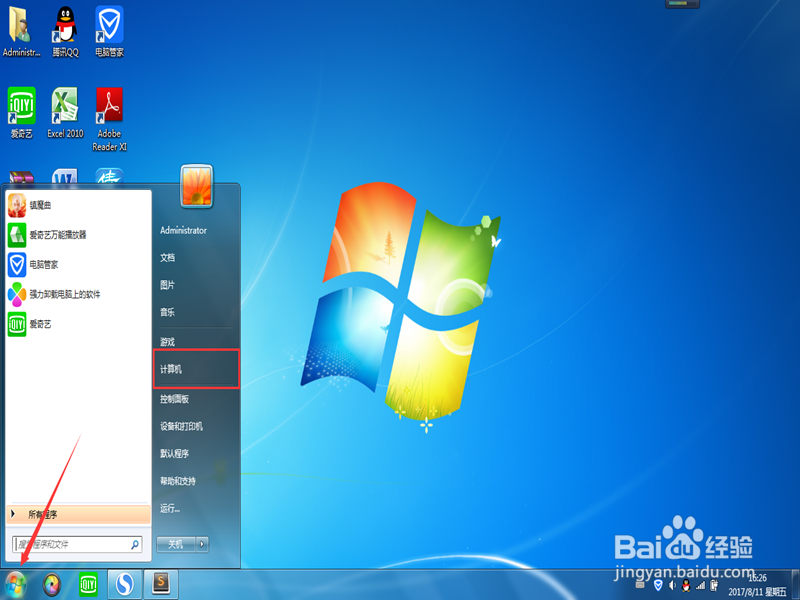Expand 所有程序 all programs list
The width and height of the screenshot is (800, 600).
pyautogui.click(x=79, y=514)
